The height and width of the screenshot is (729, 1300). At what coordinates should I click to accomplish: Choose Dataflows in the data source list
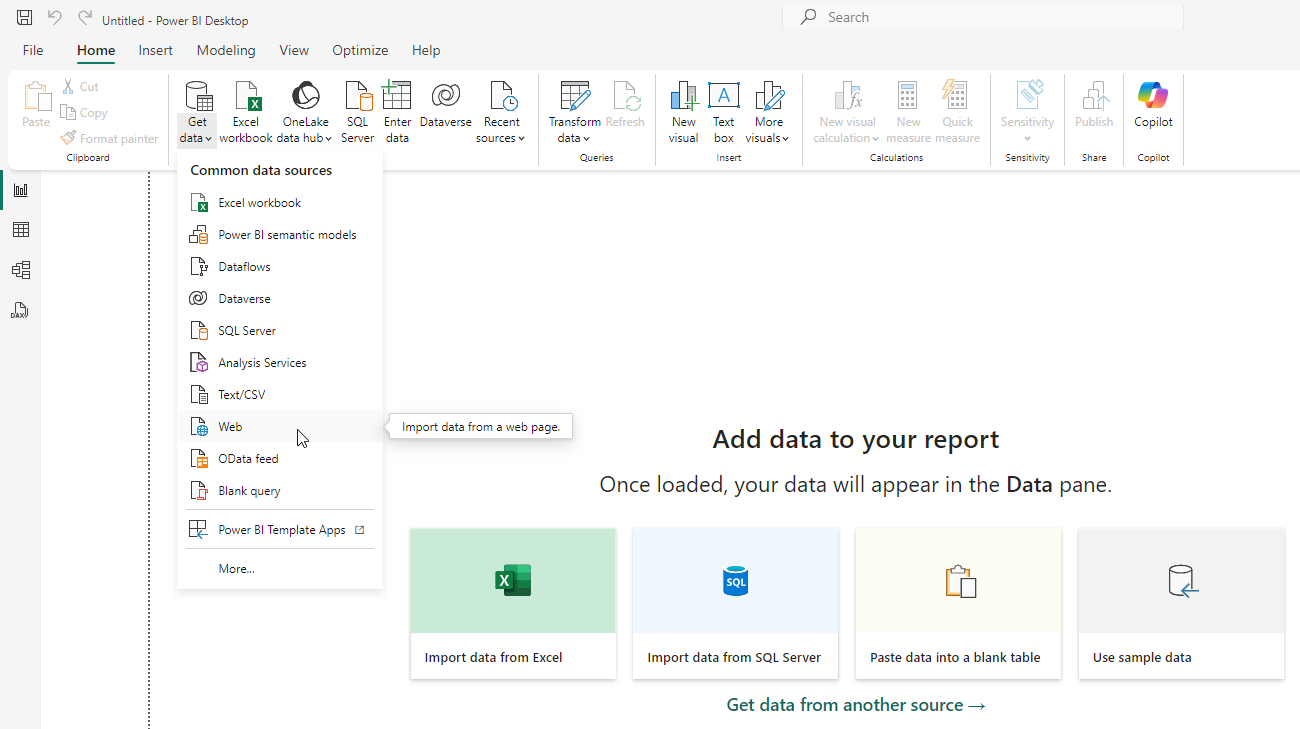[280, 267]
